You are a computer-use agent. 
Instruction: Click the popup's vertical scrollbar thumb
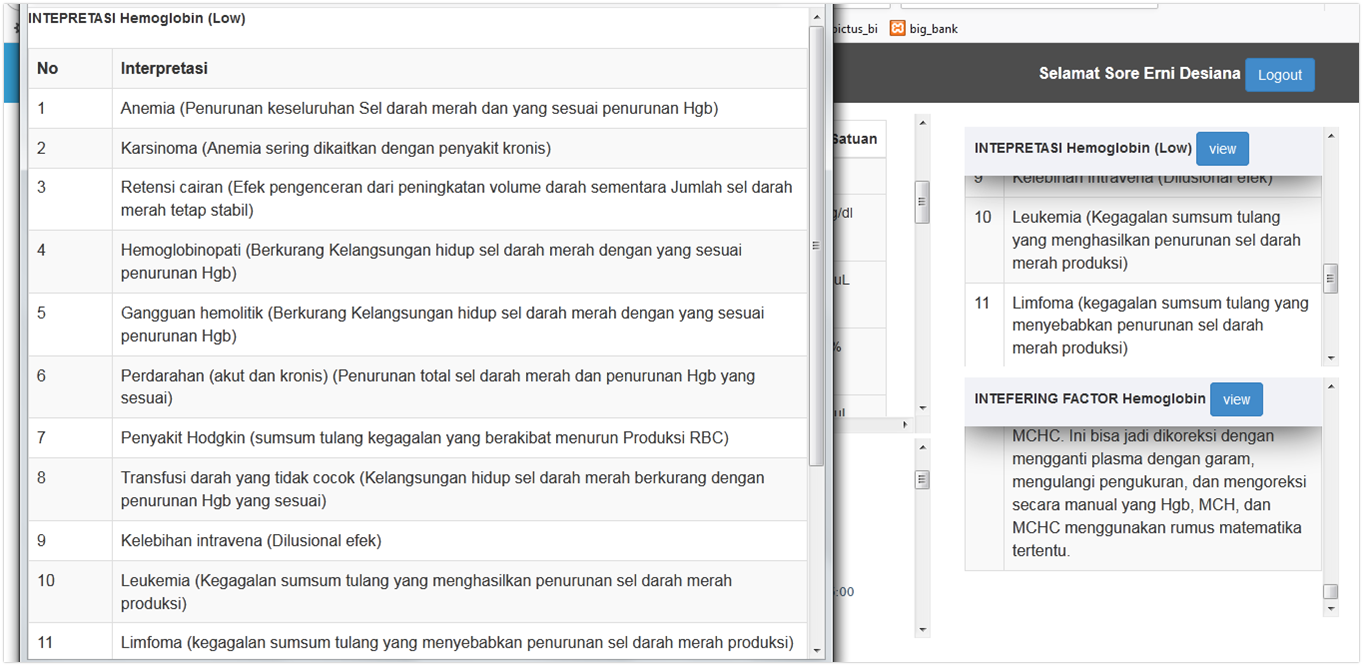point(817,245)
